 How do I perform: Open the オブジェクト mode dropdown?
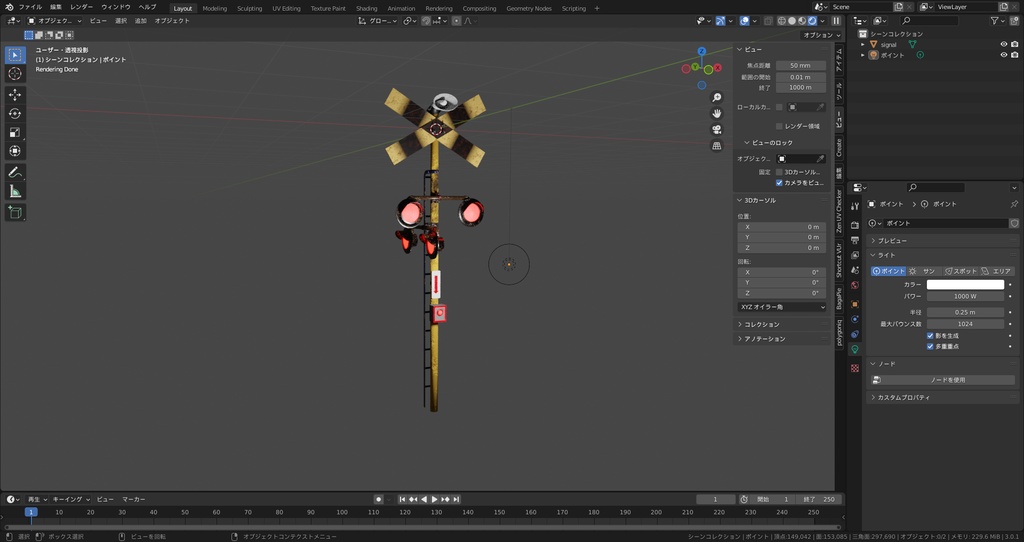[54, 21]
